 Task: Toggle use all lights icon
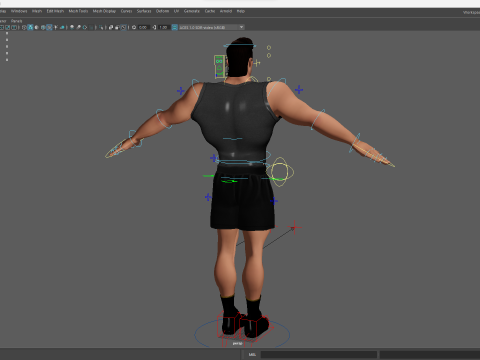coord(56,27)
